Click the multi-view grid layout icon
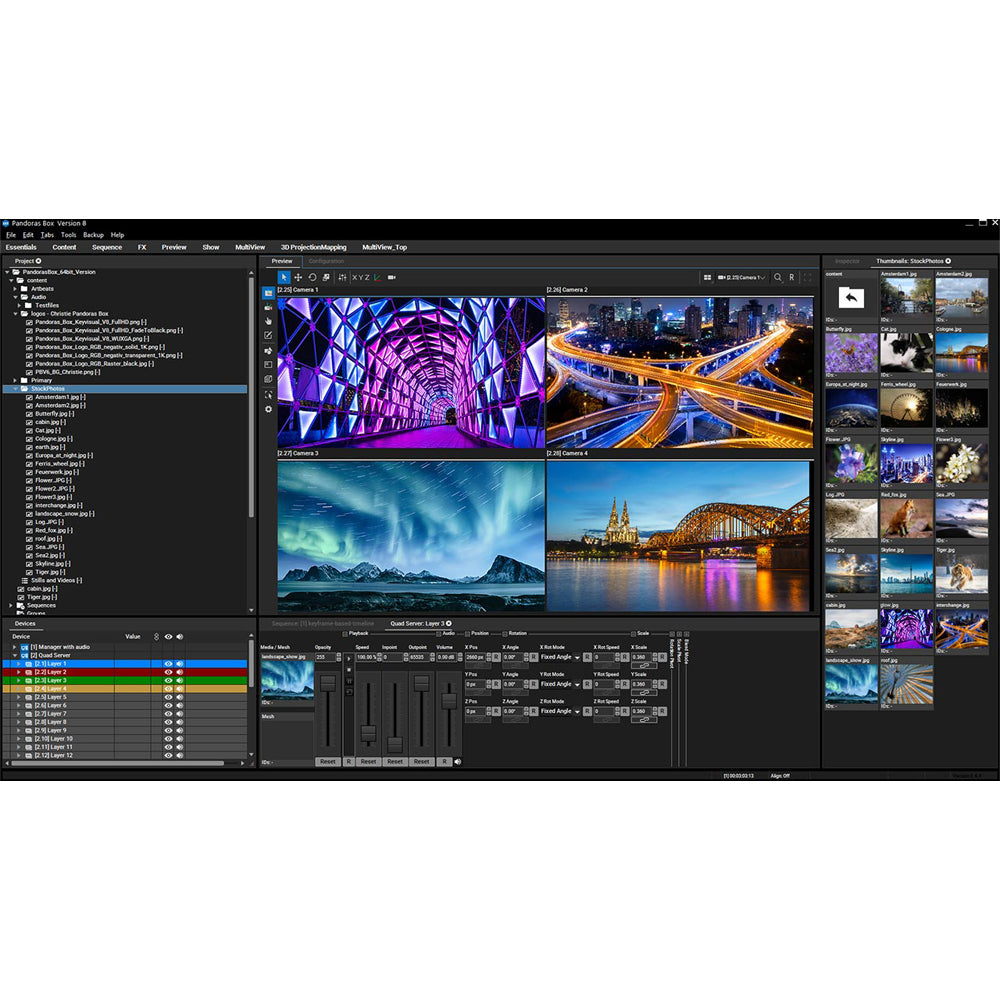 click(707, 277)
